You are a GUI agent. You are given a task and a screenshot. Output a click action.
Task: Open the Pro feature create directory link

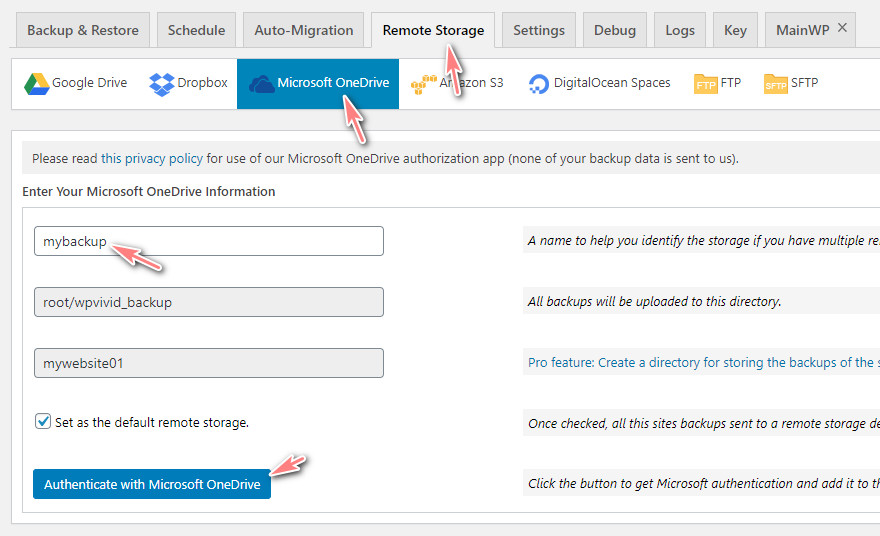point(704,363)
